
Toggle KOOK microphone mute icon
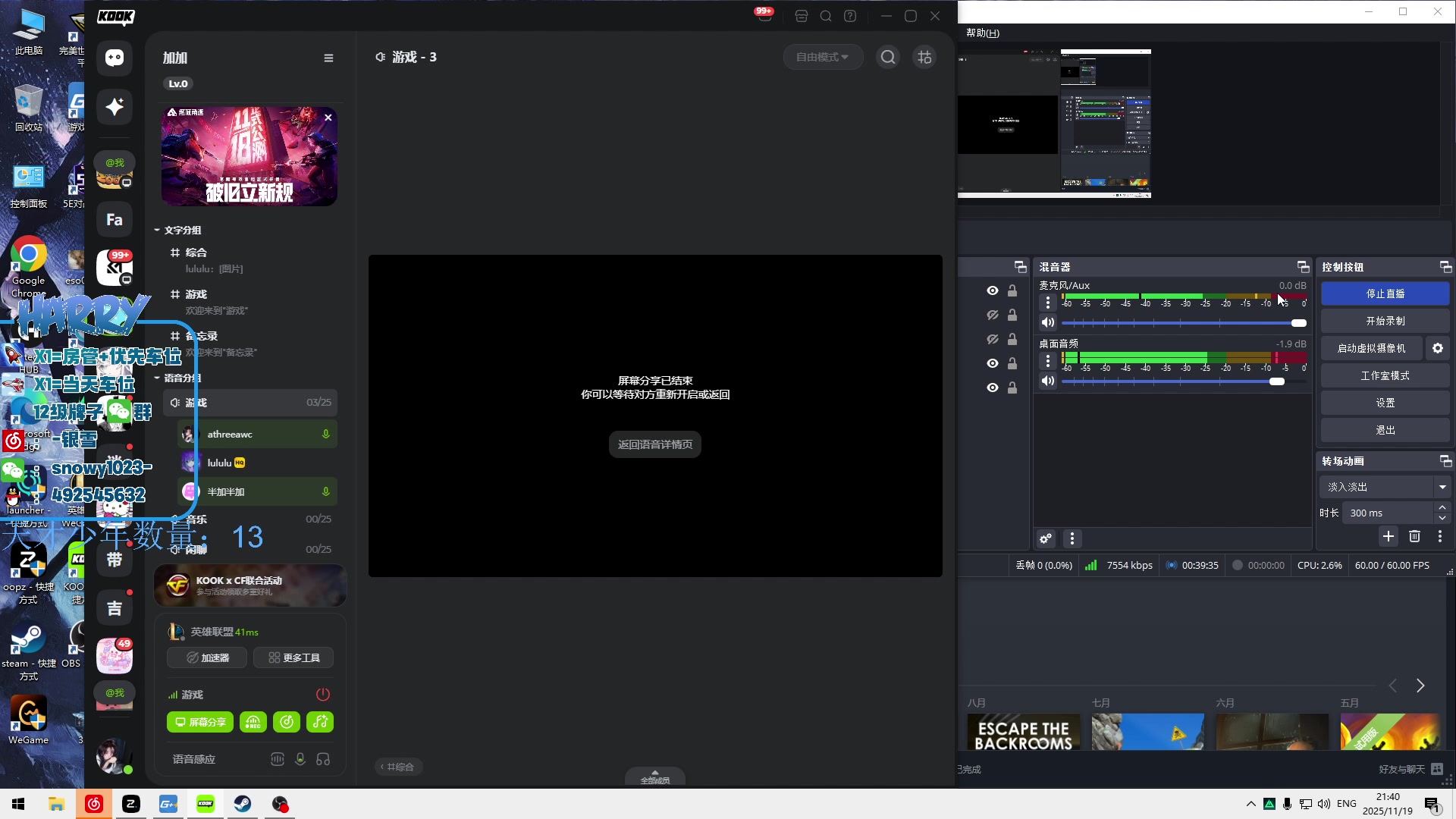(300, 759)
